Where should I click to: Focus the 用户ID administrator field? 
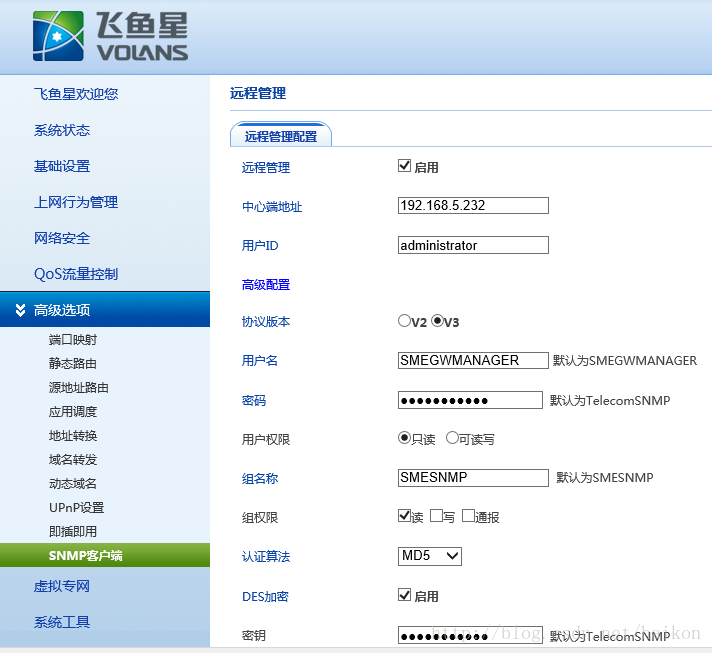click(473, 245)
